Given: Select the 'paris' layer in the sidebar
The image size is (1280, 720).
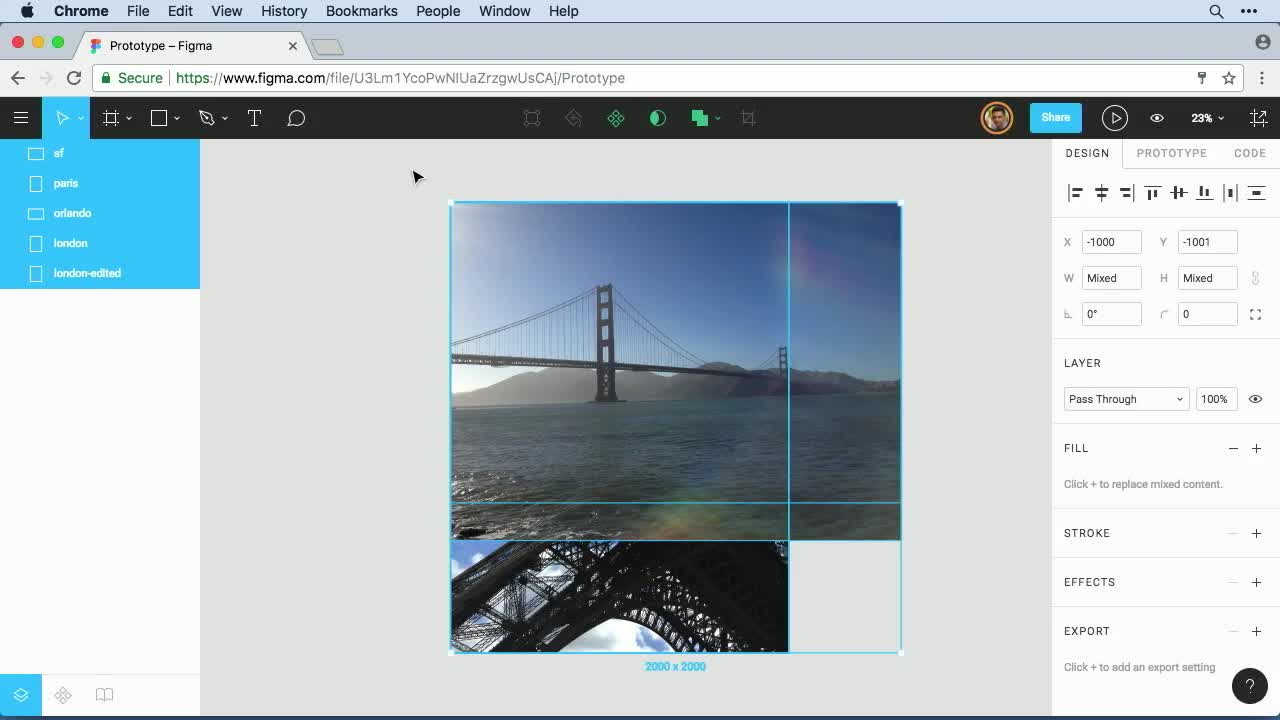Looking at the screenshot, I should click(66, 183).
